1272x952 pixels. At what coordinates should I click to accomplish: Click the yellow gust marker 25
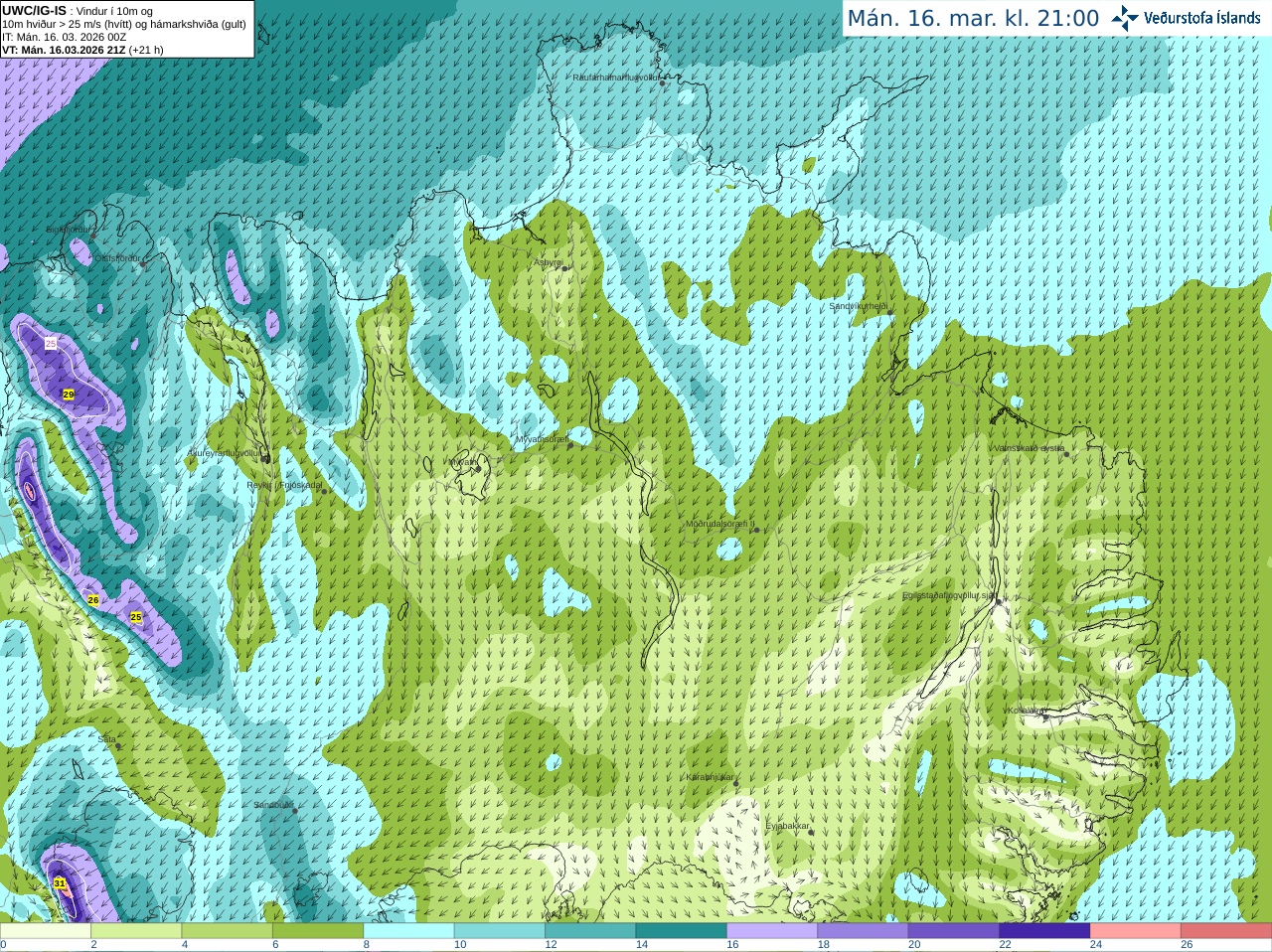pyautogui.click(x=136, y=617)
